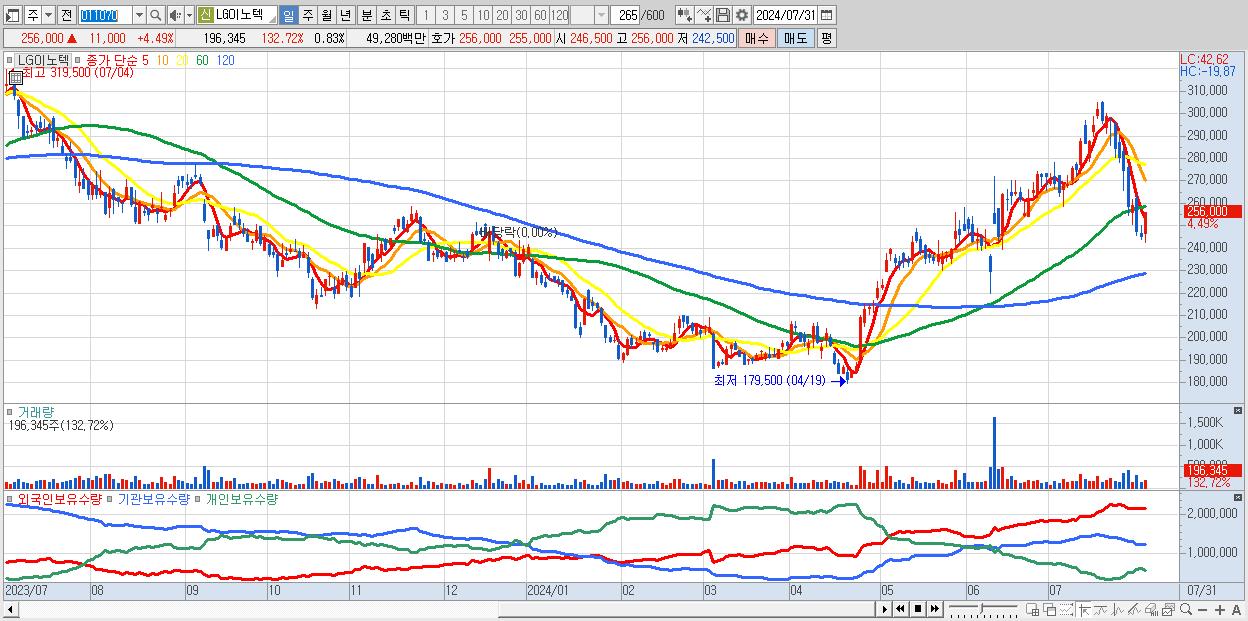Image resolution: width=1248 pixels, height=621 pixels.
Task: Open the custom interval dropdown arrow
Action: coord(601,15)
